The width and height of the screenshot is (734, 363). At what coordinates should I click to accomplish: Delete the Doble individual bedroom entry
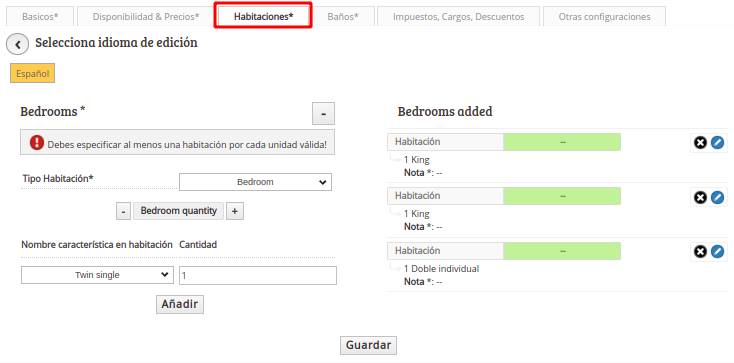tap(700, 252)
